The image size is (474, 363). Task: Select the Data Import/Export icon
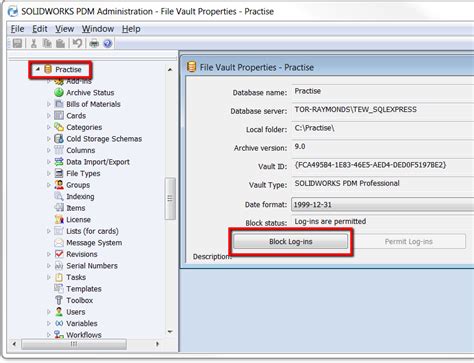59,162
